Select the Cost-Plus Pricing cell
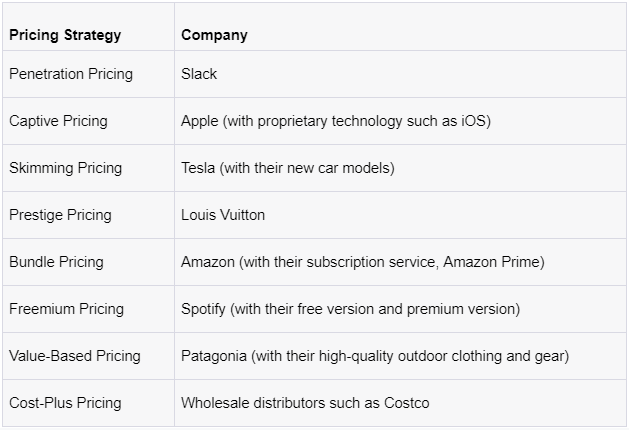Screen dimensions: 629x430 [x=65, y=403]
